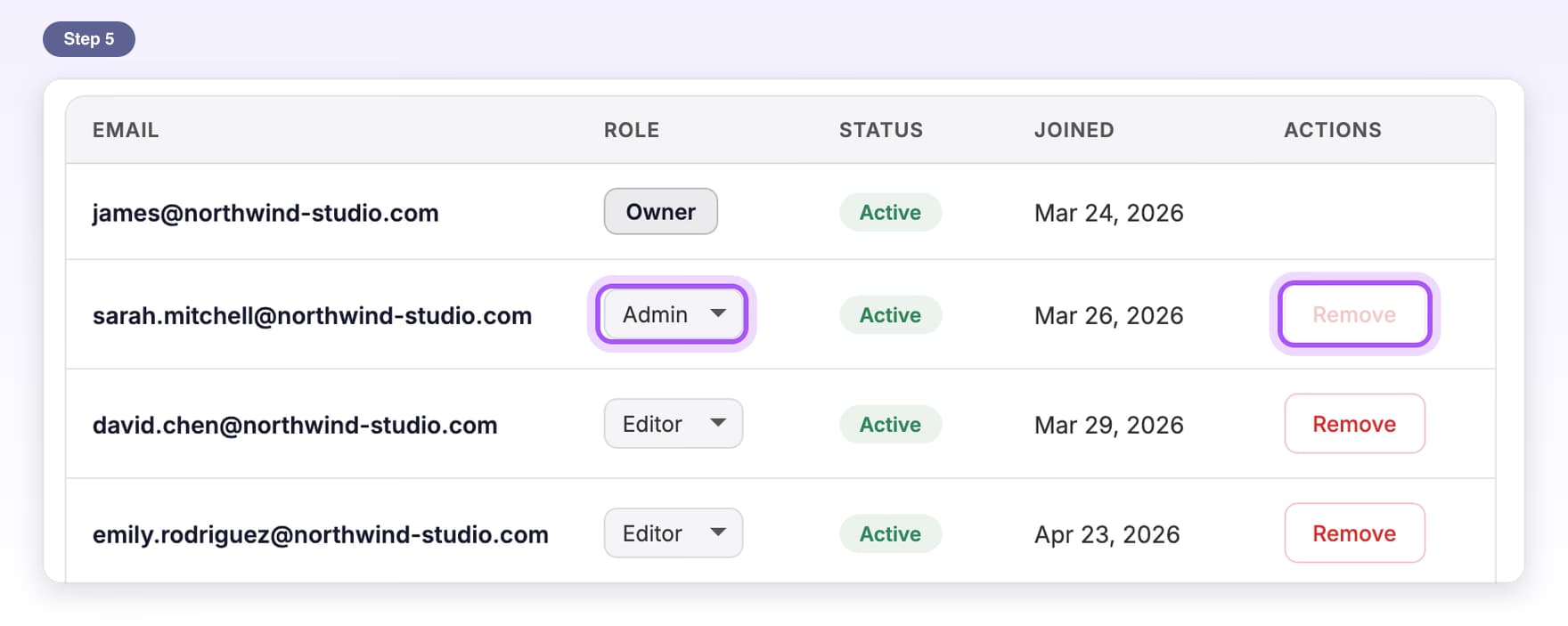Image resolution: width=1568 pixels, height=626 pixels.
Task: Select email david.chen@northwind-studio.com
Action: coord(295,425)
